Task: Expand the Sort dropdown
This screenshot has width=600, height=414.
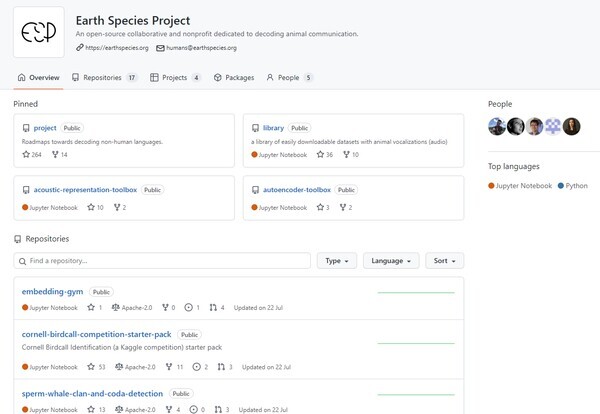Action: tap(444, 261)
